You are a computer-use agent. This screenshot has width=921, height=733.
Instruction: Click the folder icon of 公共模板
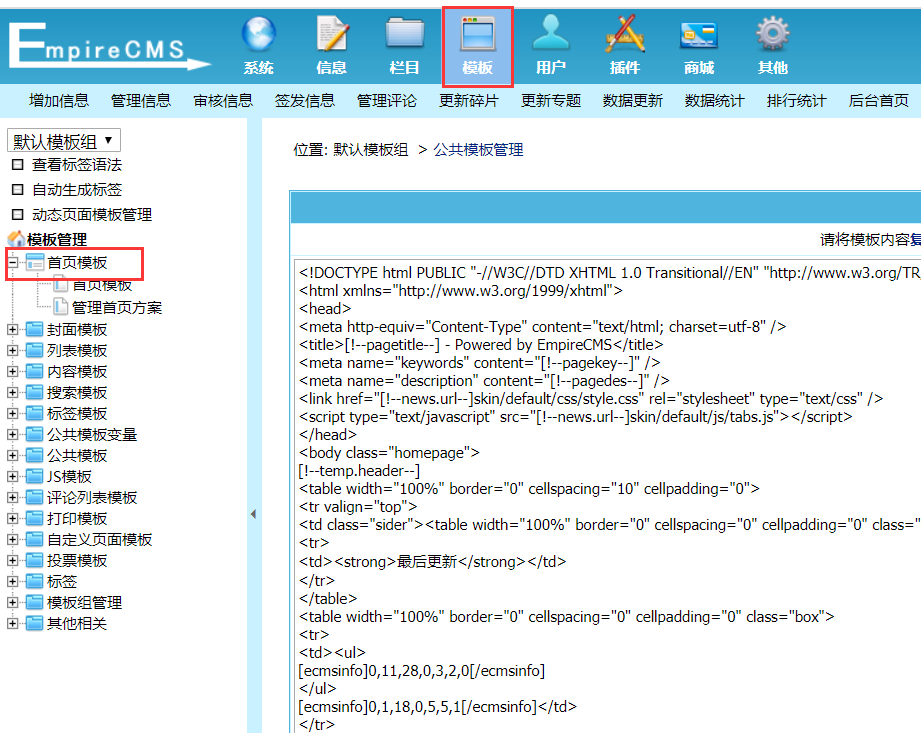[x=35, y=456]
